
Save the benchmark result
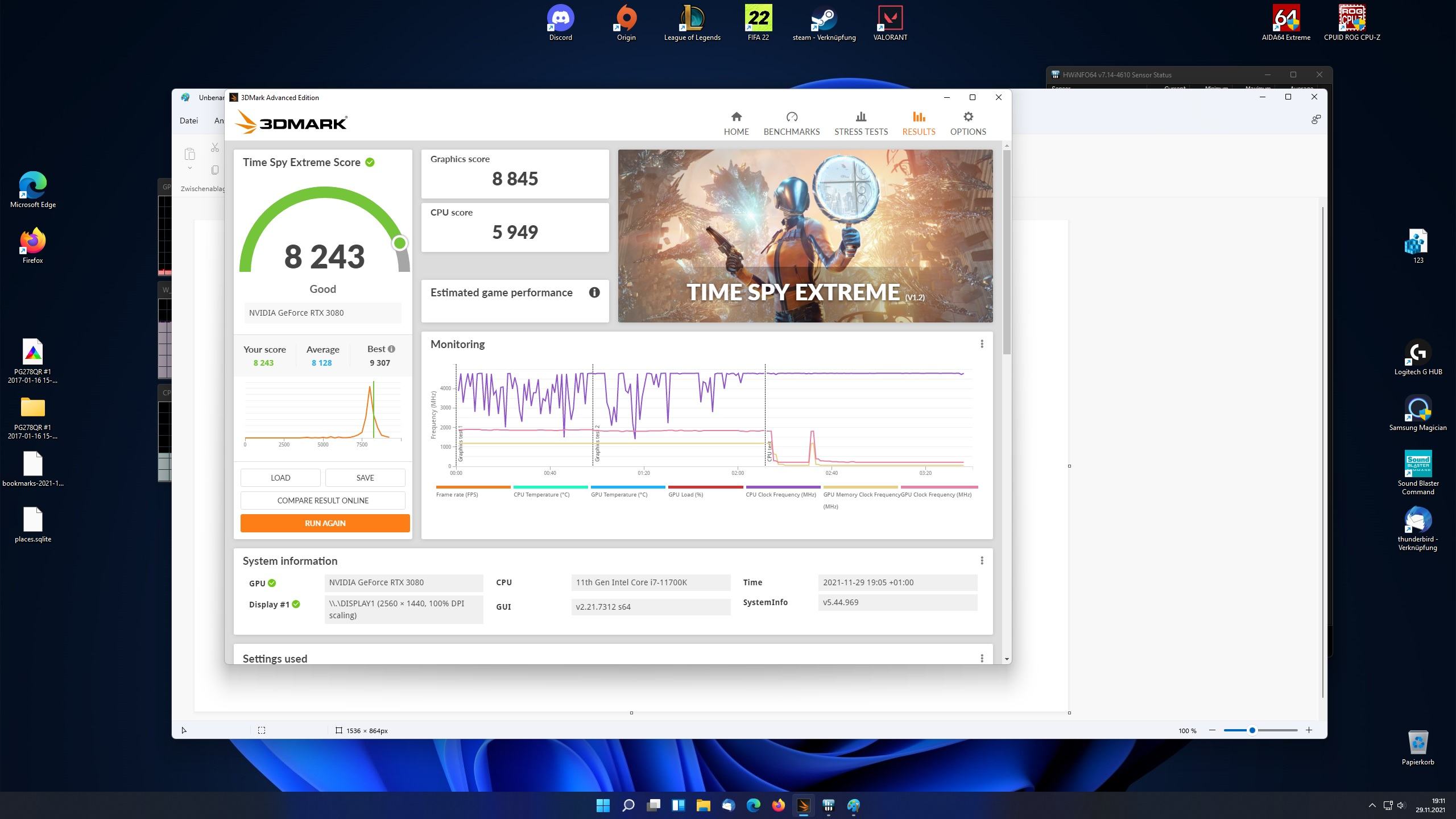(x=365, y=478)
